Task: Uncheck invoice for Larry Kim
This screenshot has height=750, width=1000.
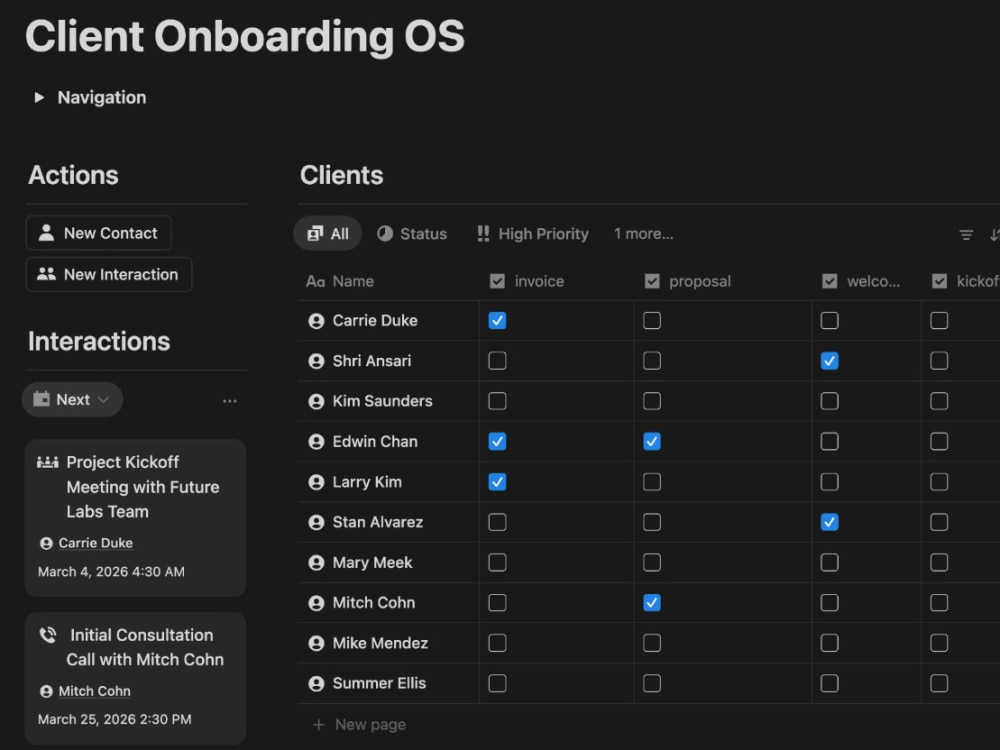Action: [x=497, y=482]
